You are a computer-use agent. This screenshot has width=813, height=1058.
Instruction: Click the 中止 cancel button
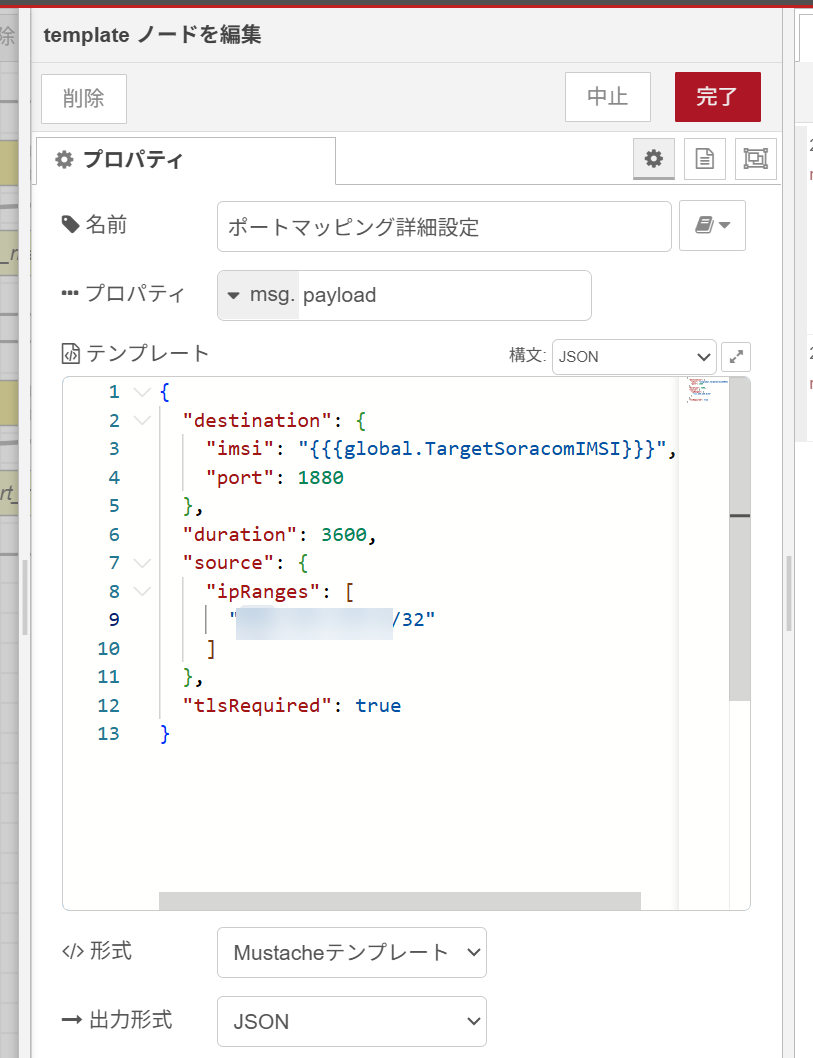click(x=607, y=97)
